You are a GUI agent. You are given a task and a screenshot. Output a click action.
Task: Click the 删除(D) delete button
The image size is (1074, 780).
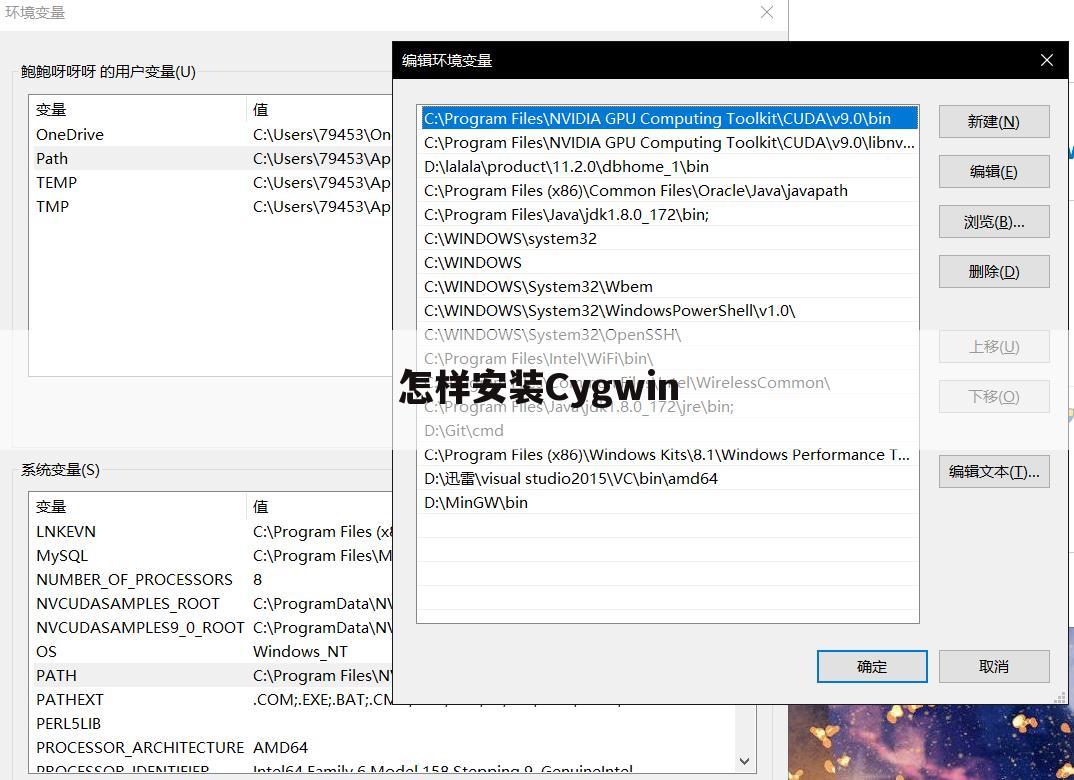pos(994,271)
